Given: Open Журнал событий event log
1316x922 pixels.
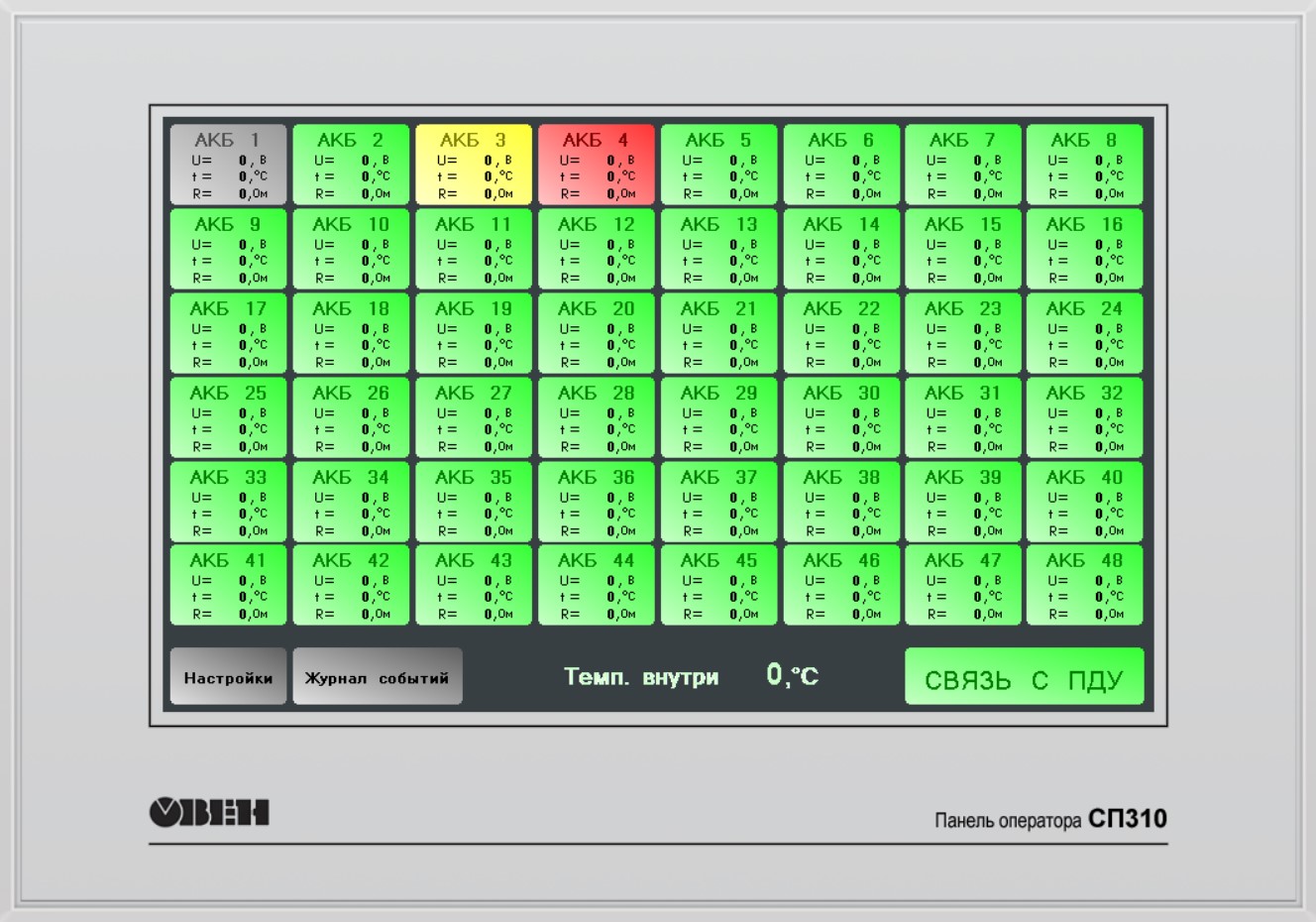Looking at the screenshot, I should pos(378,677).
